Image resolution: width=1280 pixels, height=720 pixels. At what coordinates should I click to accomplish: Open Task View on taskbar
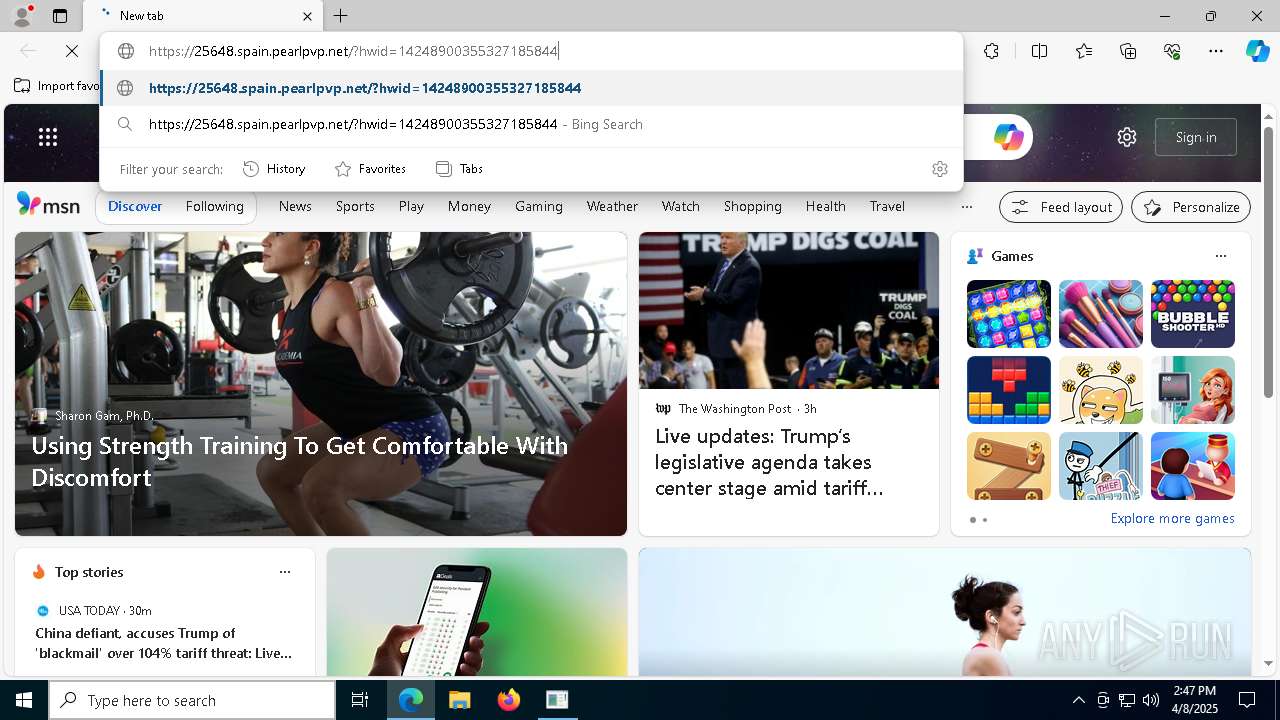(360, 700)
